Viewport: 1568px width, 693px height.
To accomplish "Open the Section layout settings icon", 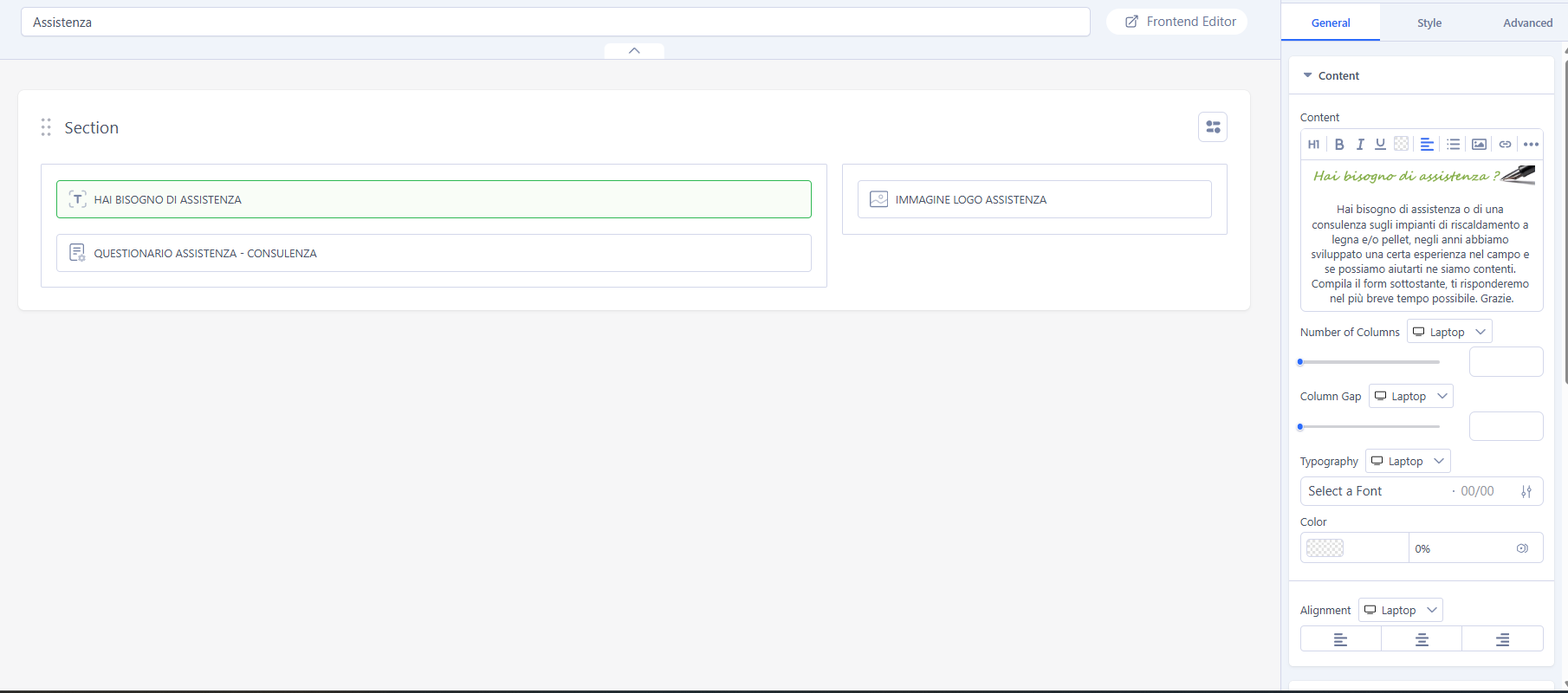I will (1213, 127).
